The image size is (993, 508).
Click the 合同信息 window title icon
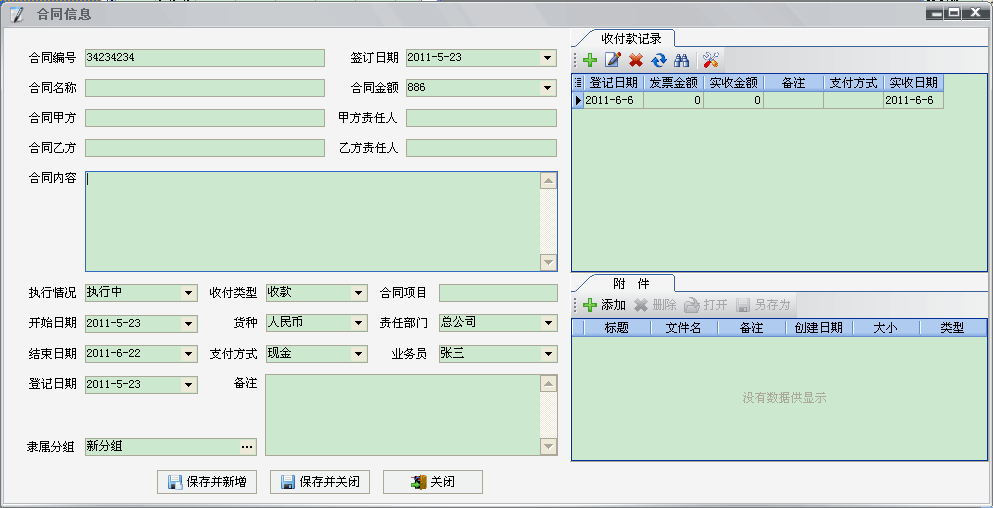16,14
